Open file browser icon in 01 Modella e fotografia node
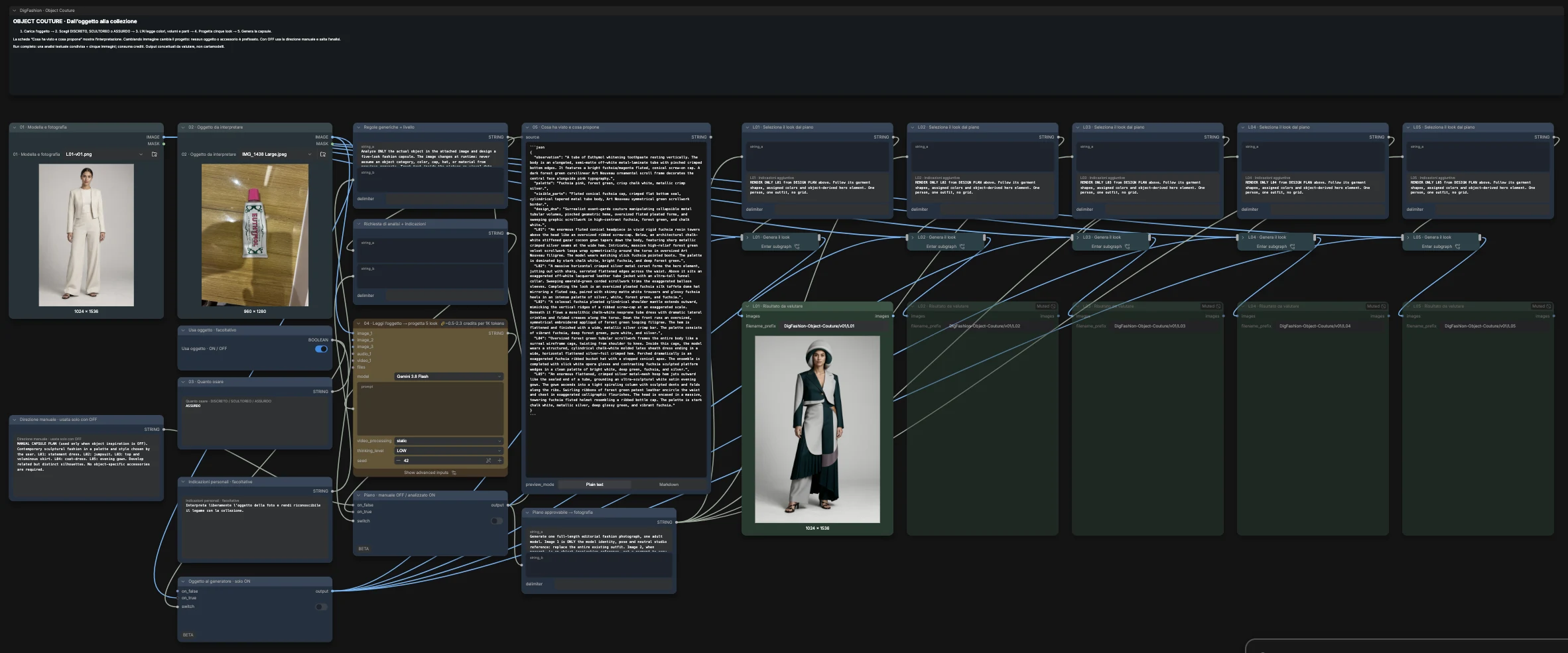This screenshot has width=1568, height=653. pos(155,154)
